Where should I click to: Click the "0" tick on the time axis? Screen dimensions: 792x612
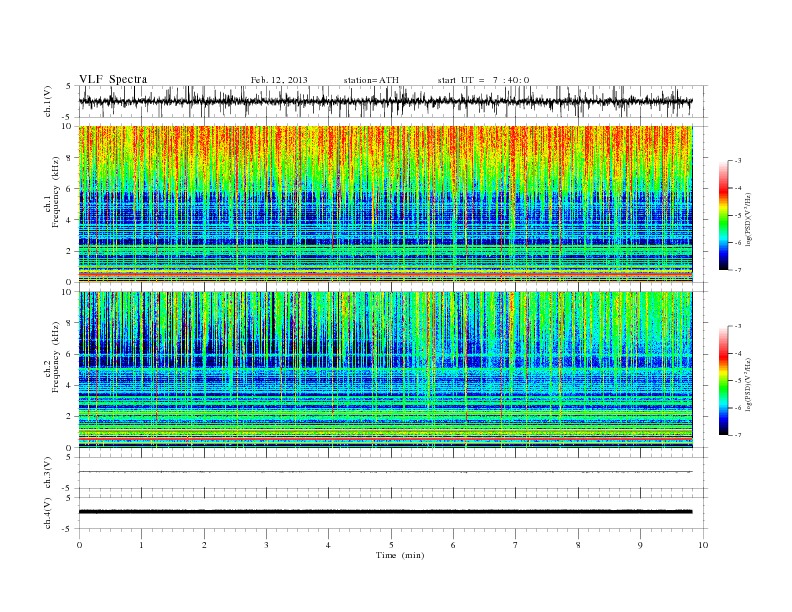79,545
